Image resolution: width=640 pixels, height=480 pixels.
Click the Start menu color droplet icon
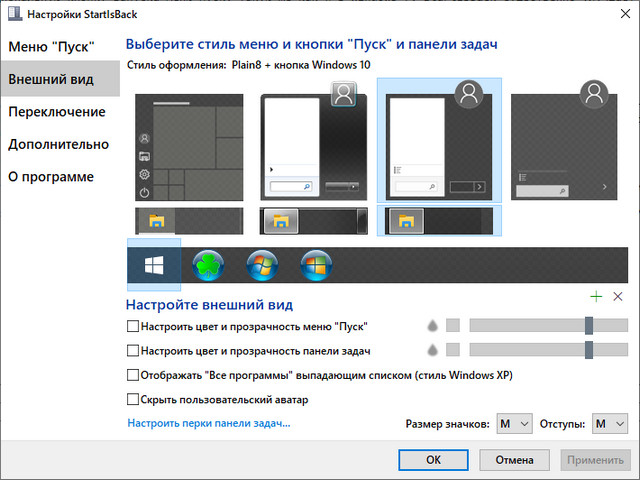point(432,325)
